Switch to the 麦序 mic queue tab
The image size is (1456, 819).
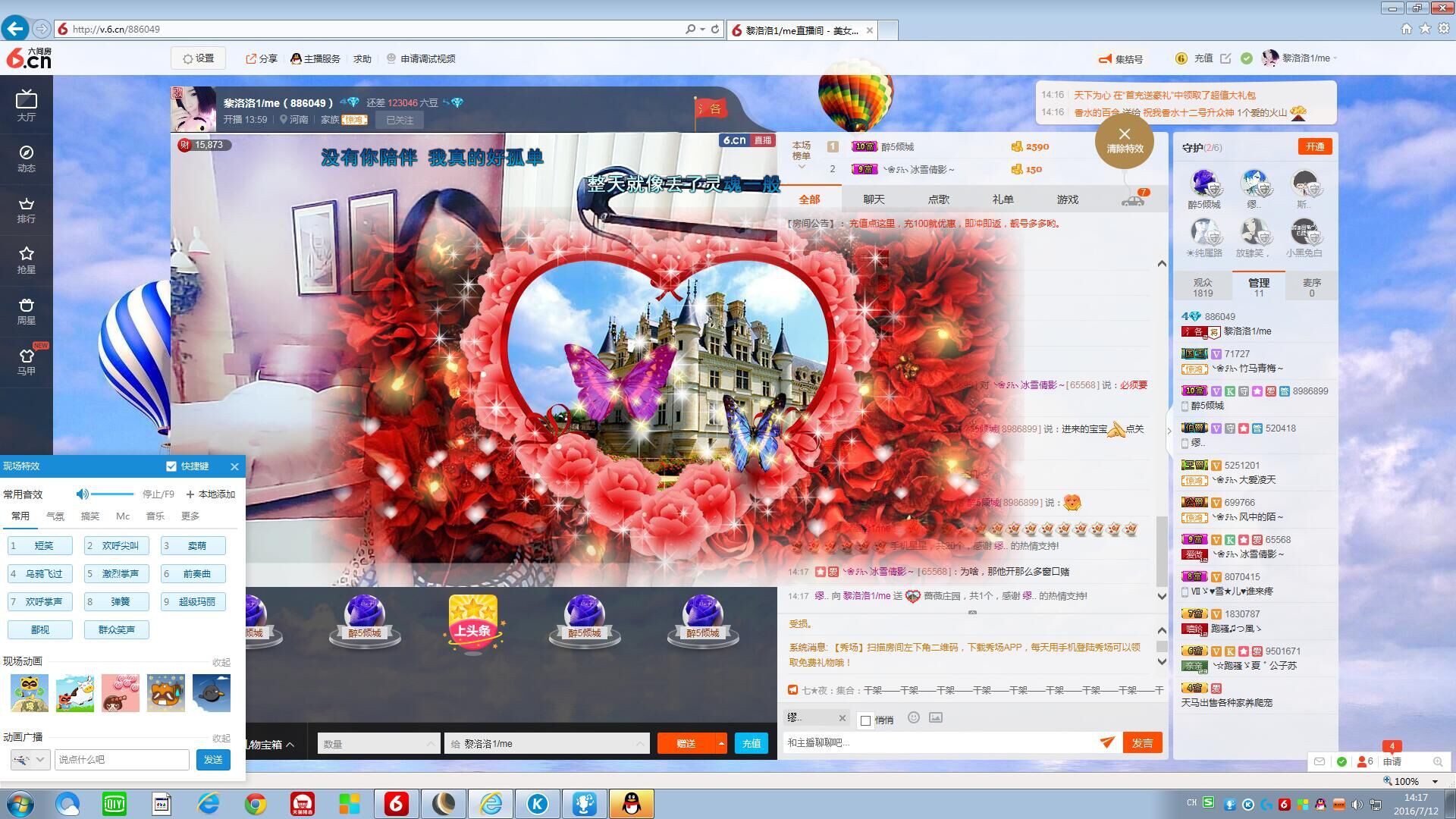point(1311,287)
